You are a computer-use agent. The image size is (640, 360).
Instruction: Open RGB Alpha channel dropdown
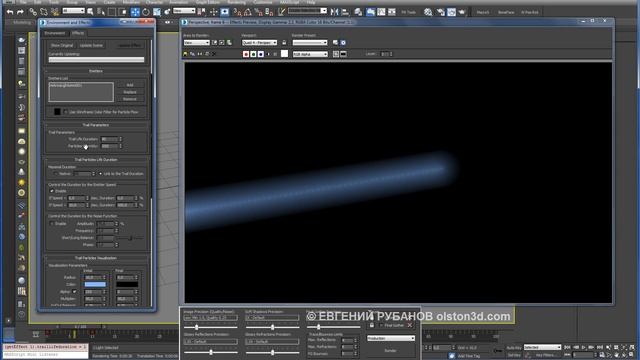coord(310,54)
